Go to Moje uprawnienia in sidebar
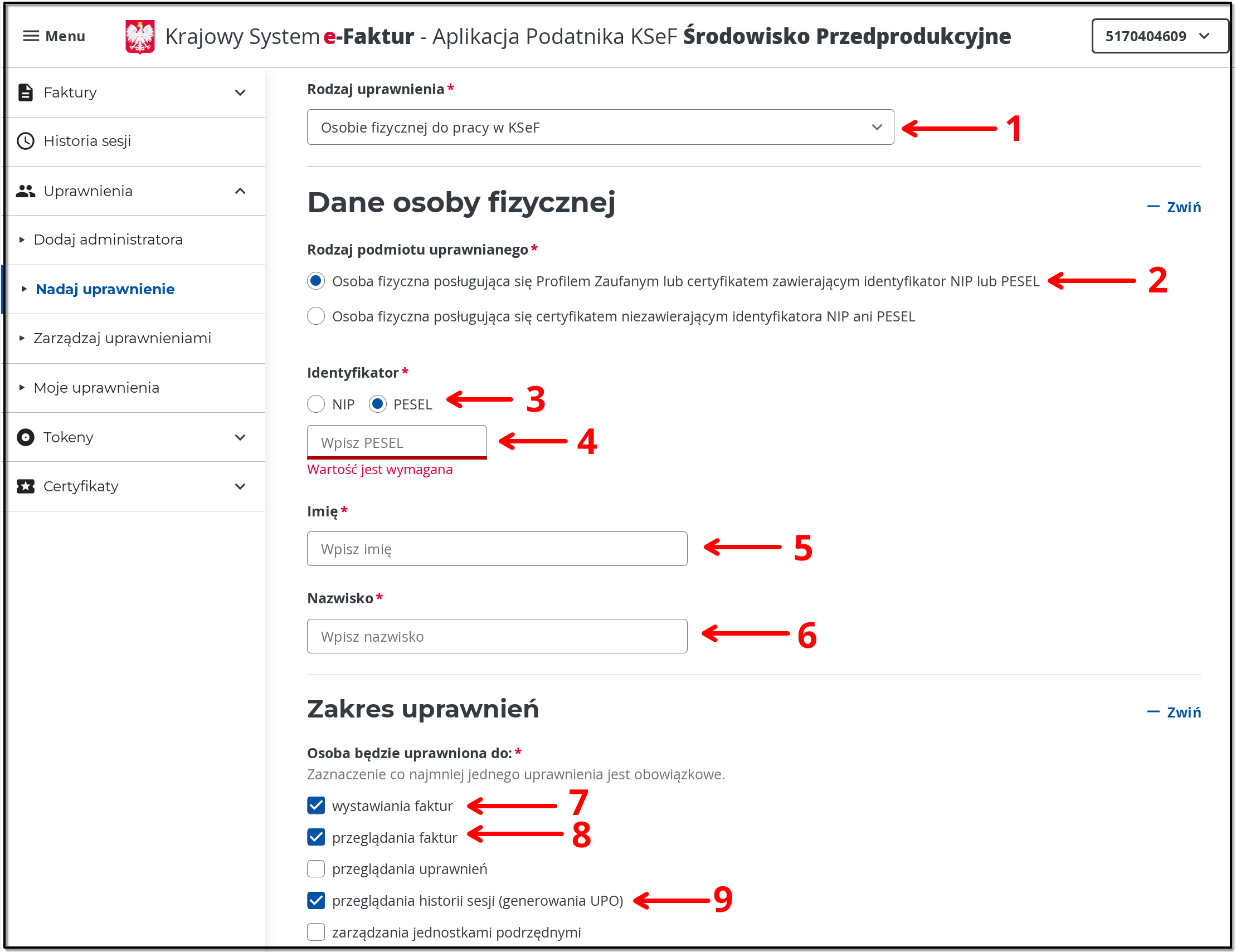 point(96,388)
